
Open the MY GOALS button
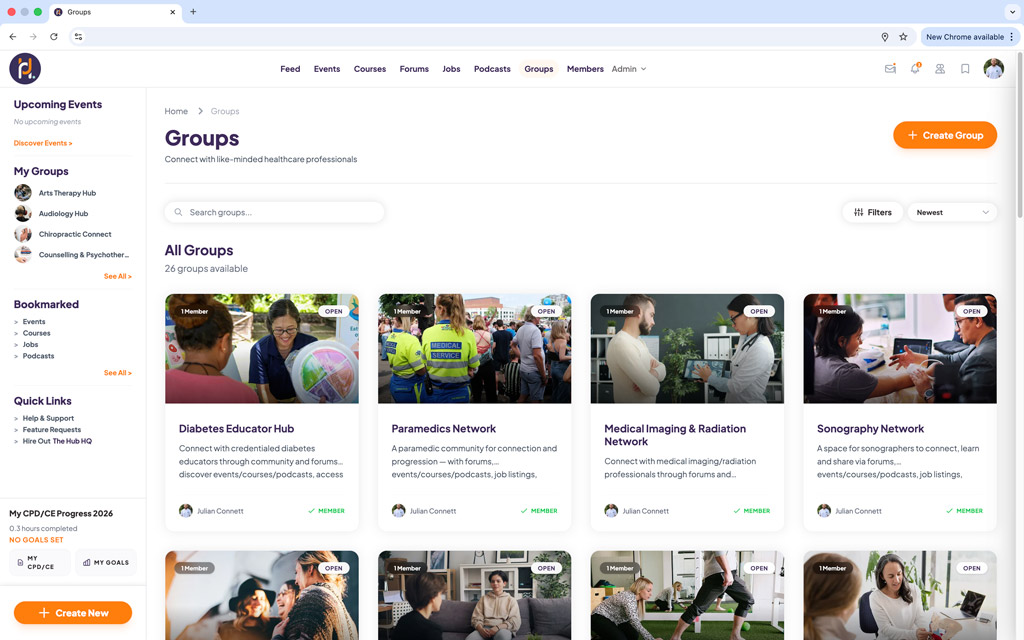coord(106,562)
